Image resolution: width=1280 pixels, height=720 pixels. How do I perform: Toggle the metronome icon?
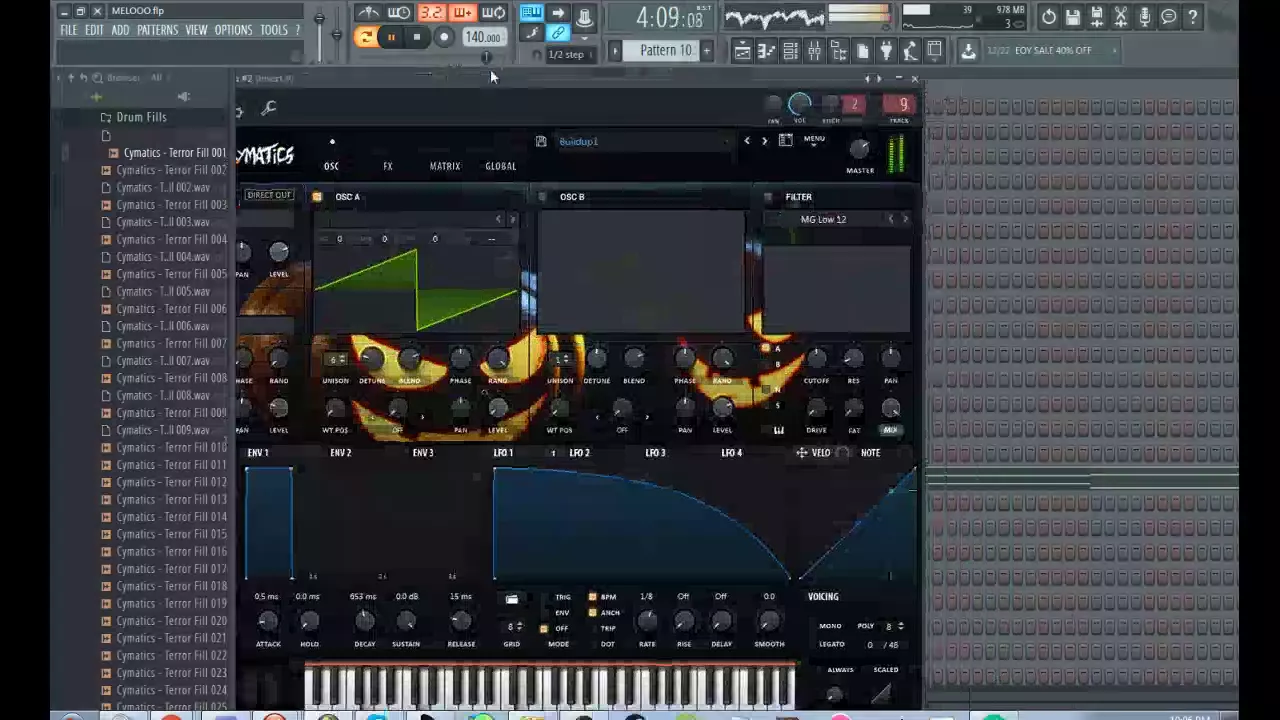pos(369,13)
